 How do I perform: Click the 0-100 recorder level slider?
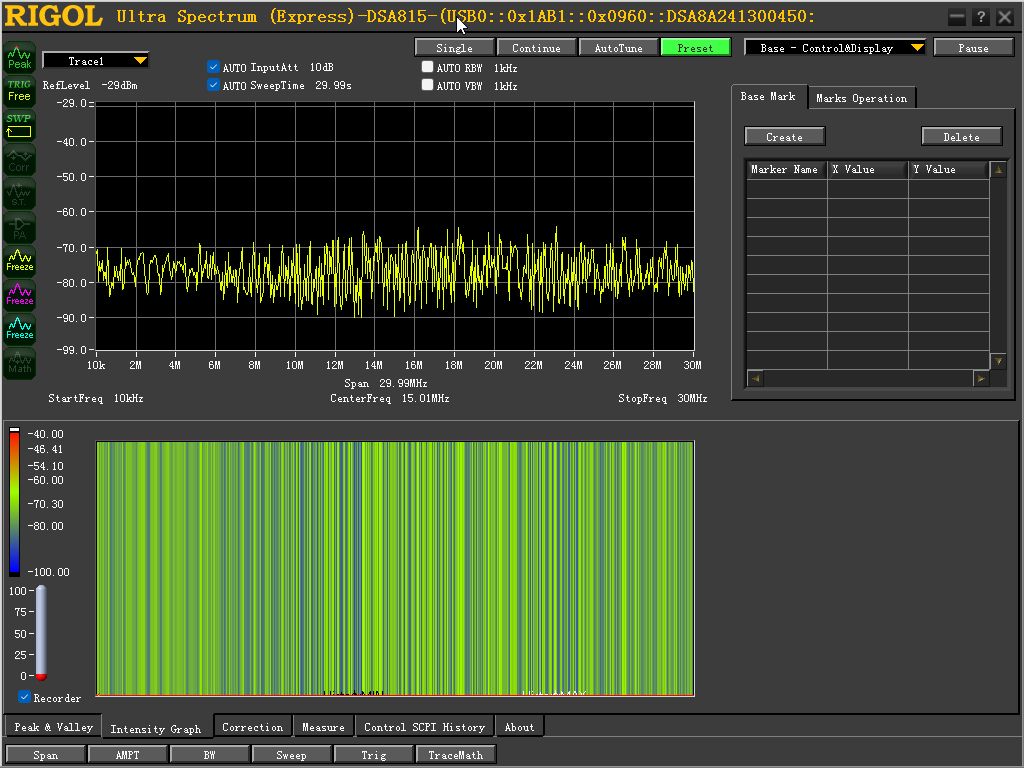pyautogui.click(x=41, y=633)
